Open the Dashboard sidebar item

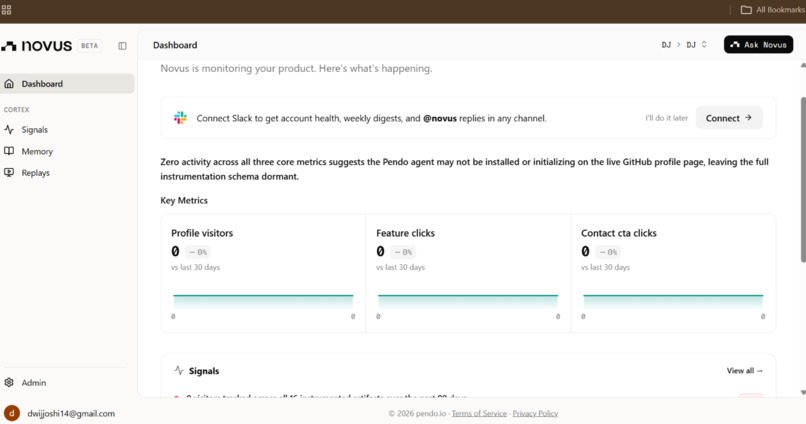67,84
